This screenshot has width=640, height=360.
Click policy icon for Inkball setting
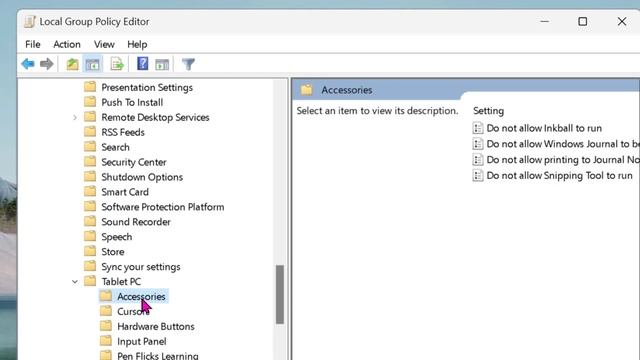coord(478,128)
